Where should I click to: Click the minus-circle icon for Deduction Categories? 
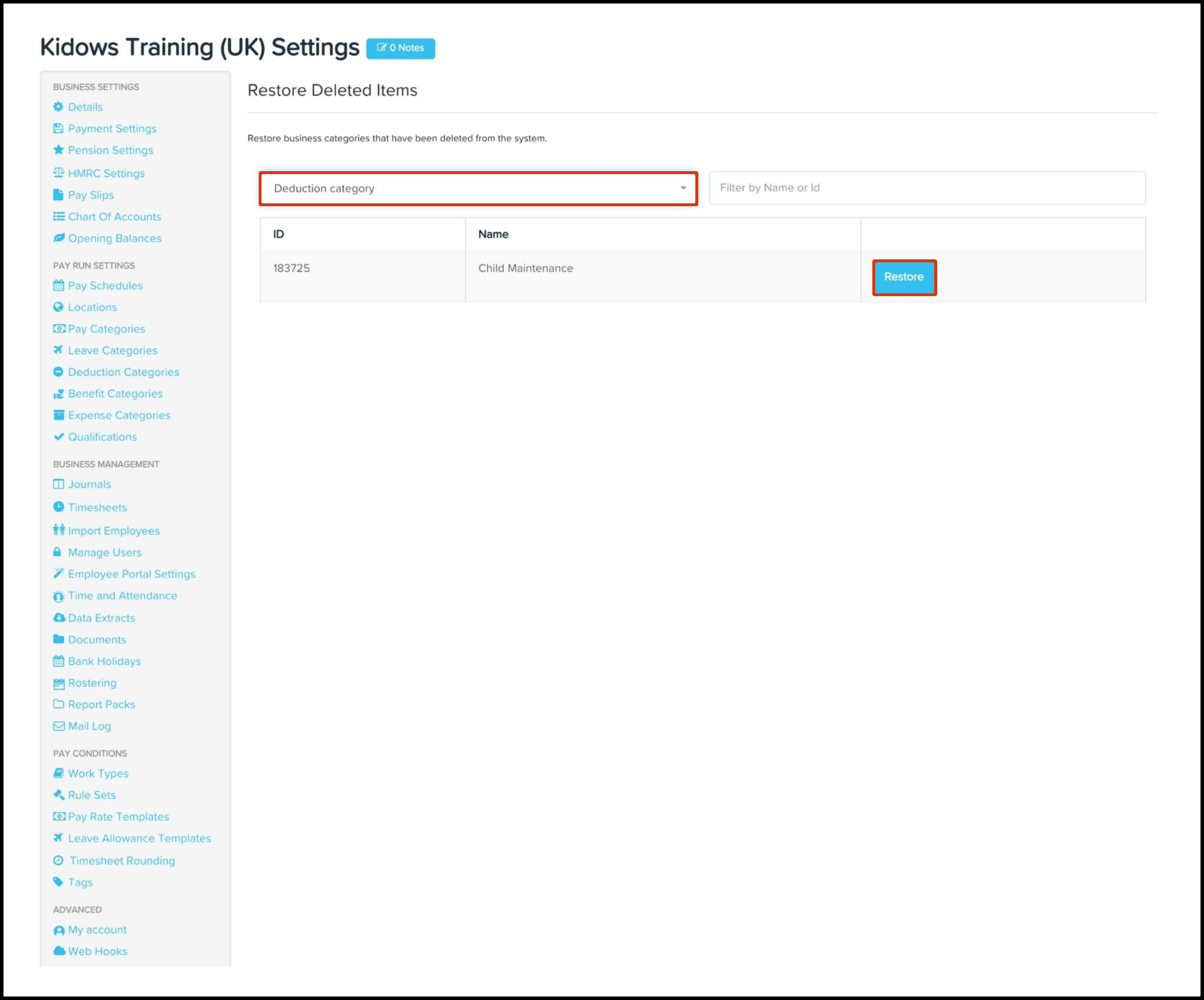58,372
